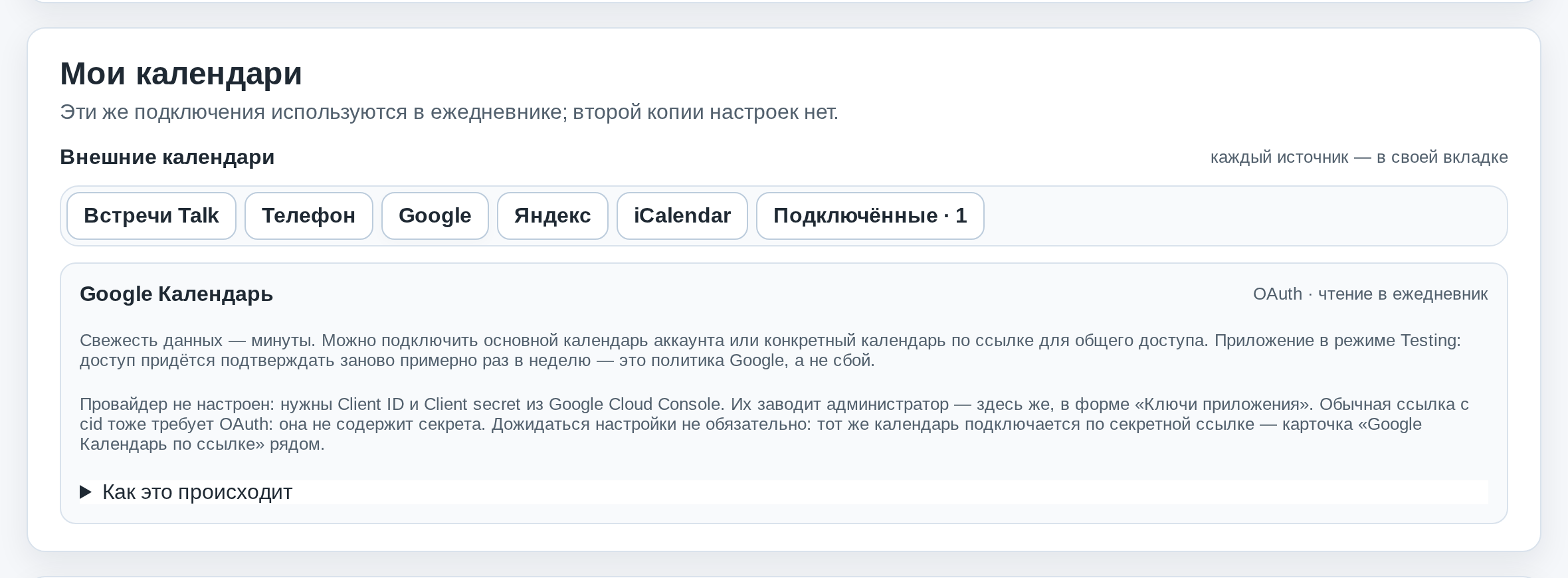Click the Google Календарь card title
Screen dimensions: 1568x578
tap(177, 294)
